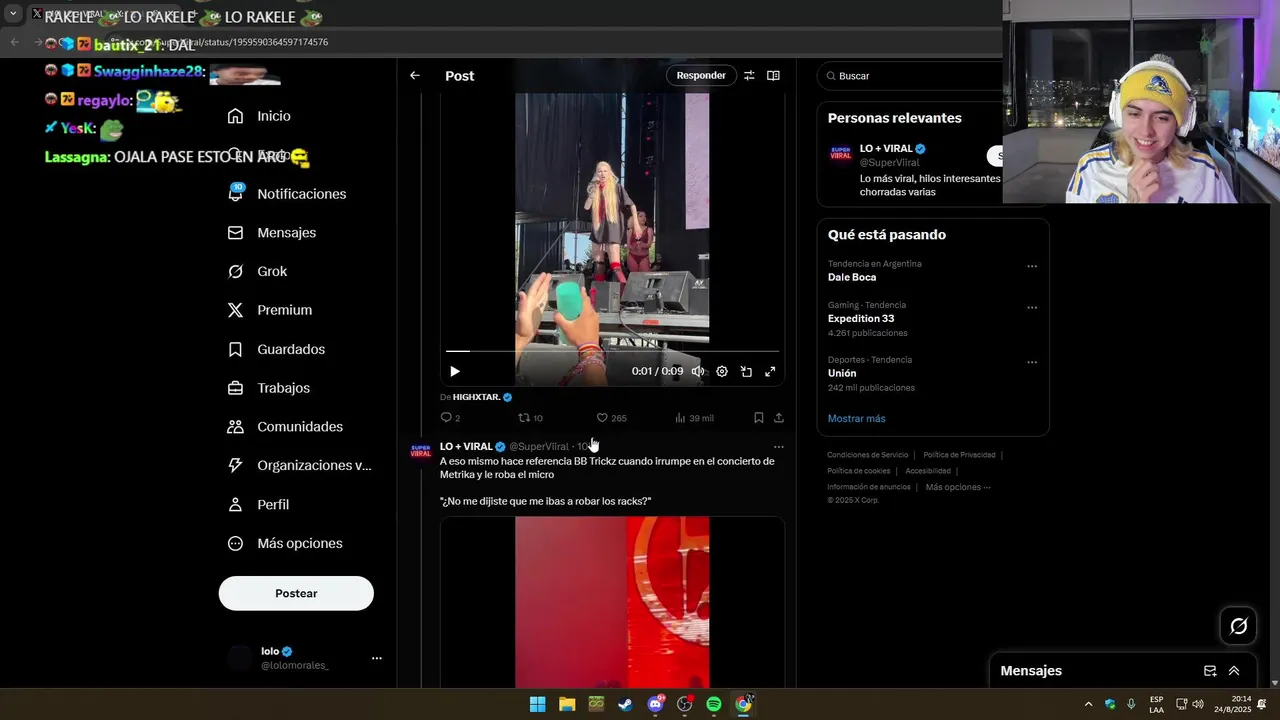The height and width of the screenshot is (720, 1280).
Task: View post analytics showing 39 mil
Action: 694,418
